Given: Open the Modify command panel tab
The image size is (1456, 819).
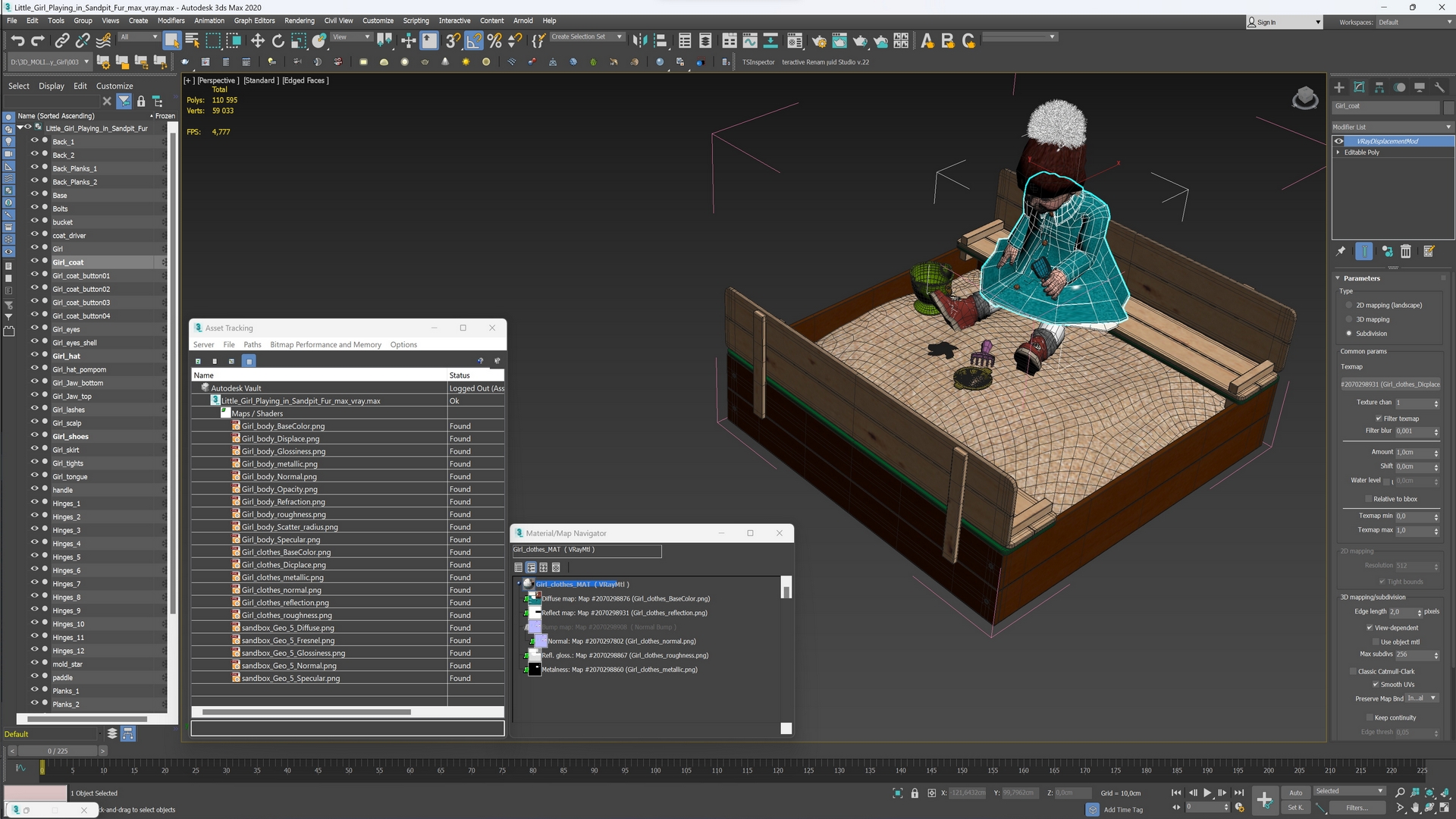Looking at the screenshot, I should pos(1359,87).
